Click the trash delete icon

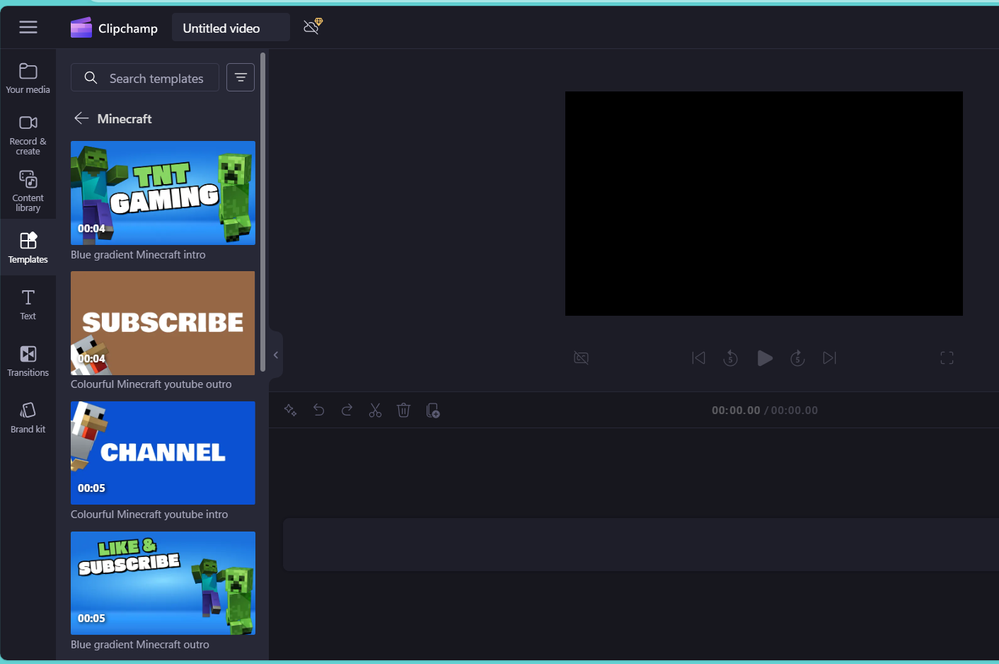pyautogui.click(x=403, y=410)
